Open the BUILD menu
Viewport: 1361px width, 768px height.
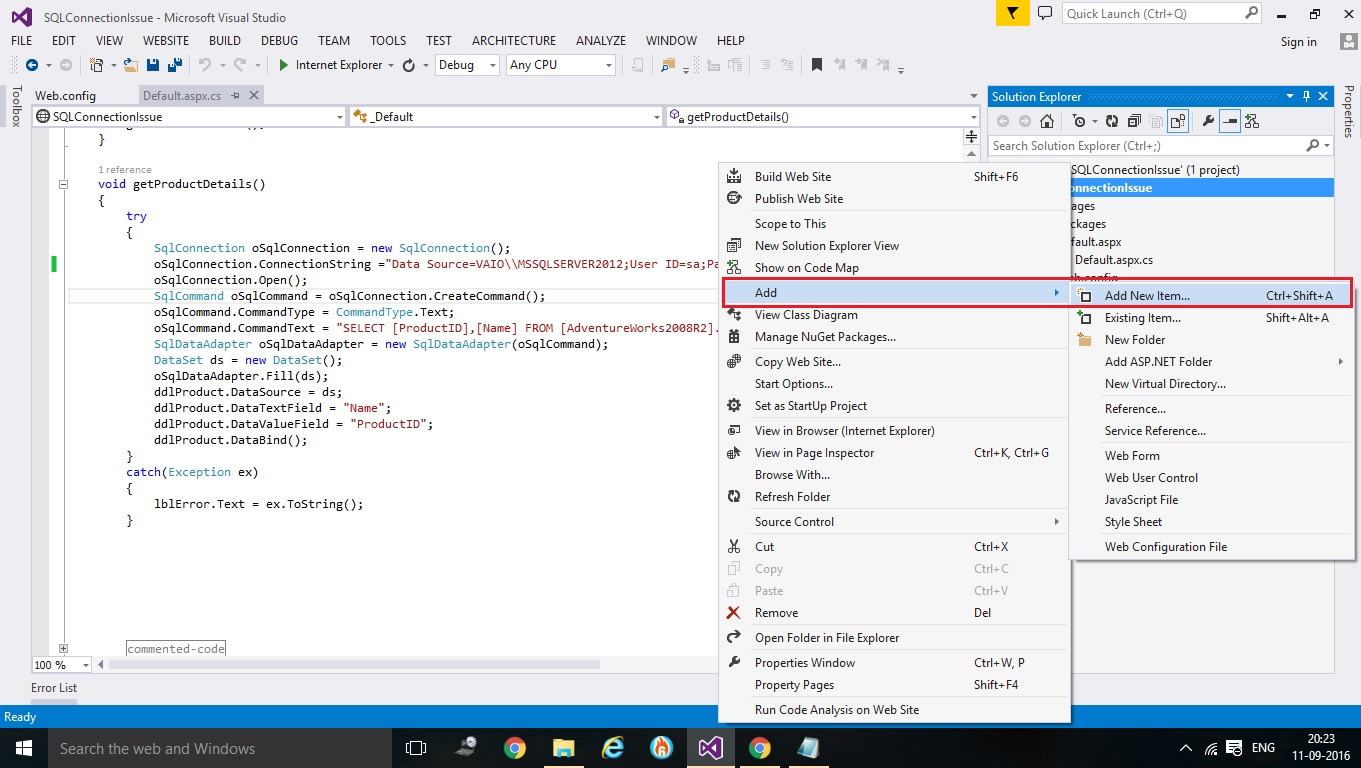(x=225, y=41)
